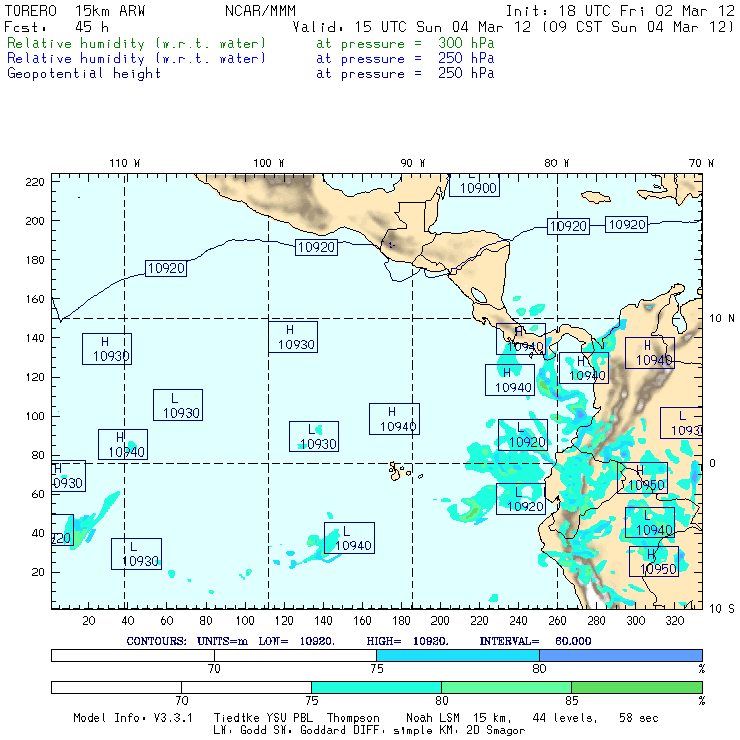This screenshot has height=740, width=740.
Task: Click the "10920" contour label just east of 100 W
Action: coord(316,247)
